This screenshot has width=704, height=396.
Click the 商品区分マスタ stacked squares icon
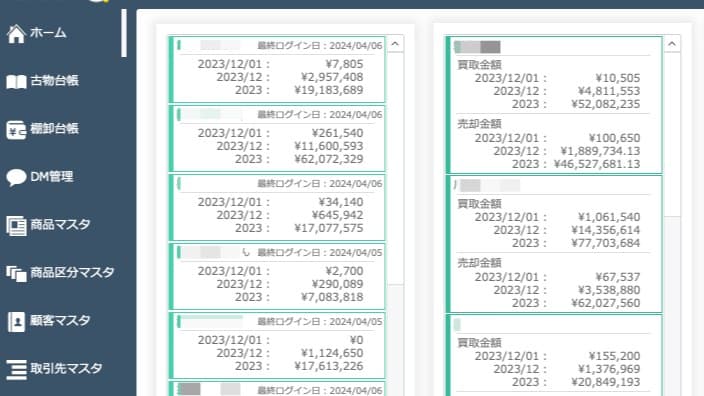coord(16,273)
